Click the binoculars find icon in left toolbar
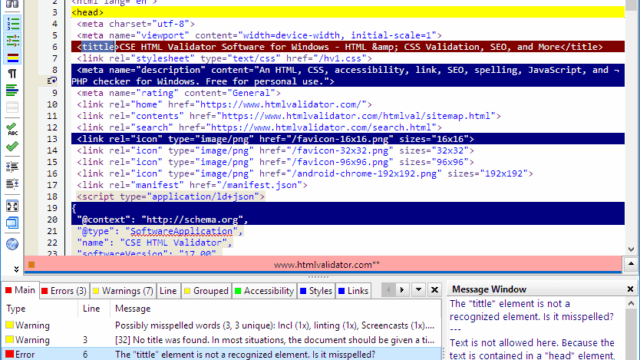 12,4
